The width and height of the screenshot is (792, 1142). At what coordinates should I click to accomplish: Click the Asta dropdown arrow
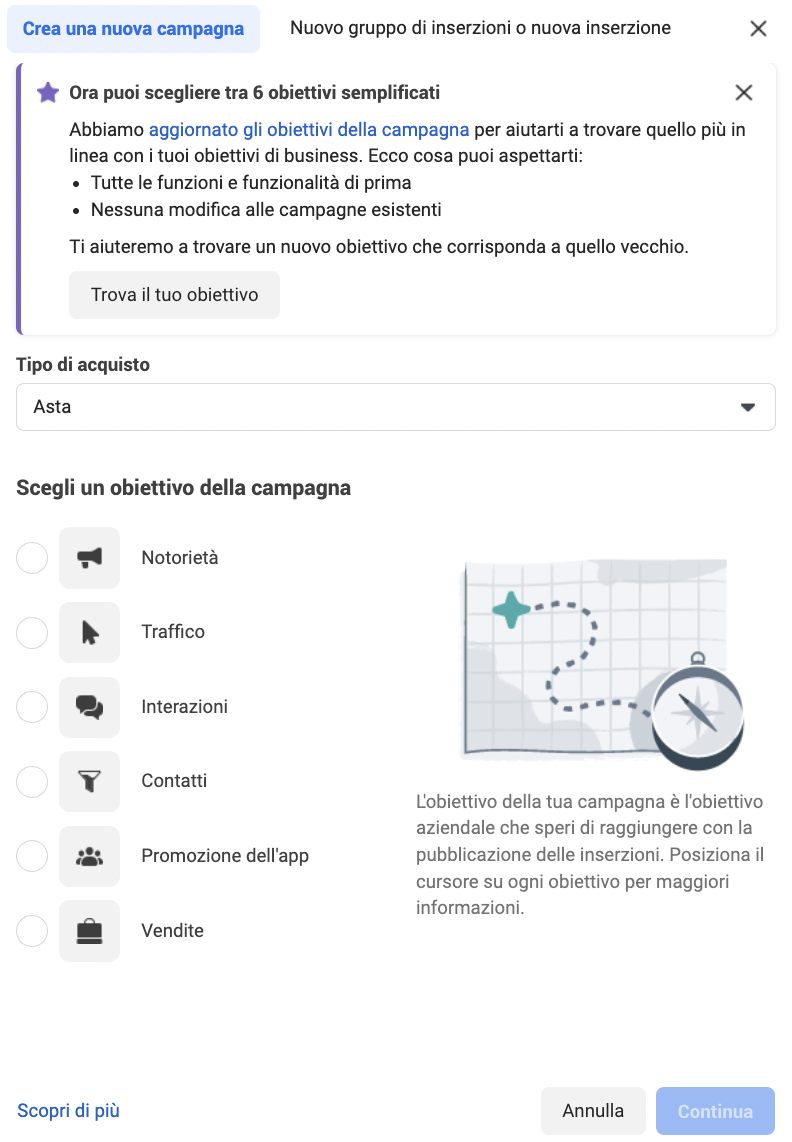pyautogui.click(x=747, y=407)
